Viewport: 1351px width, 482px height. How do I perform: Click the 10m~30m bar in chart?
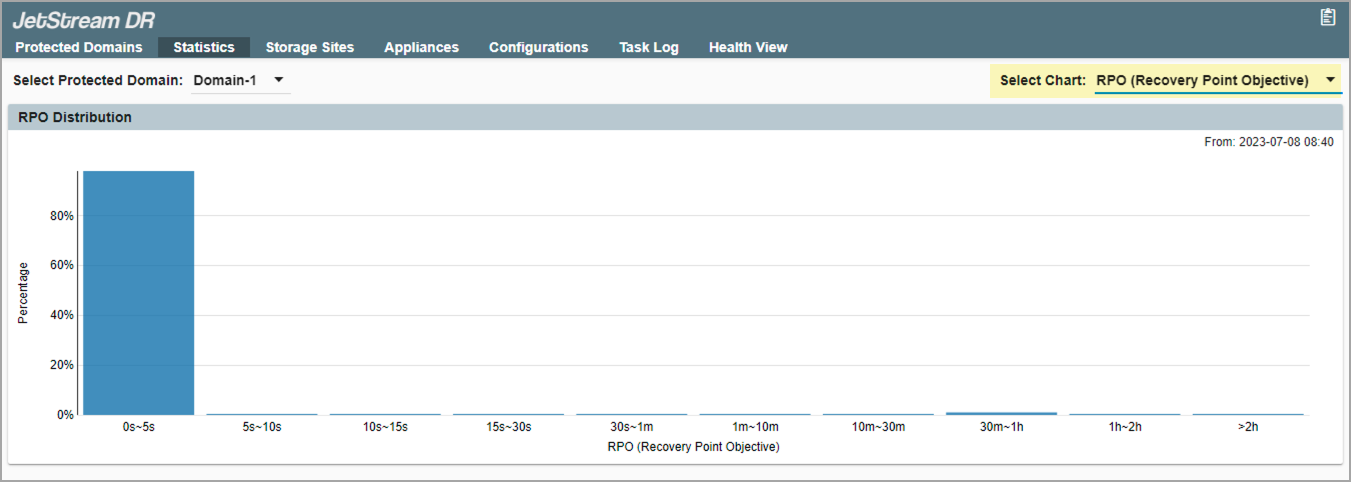[878, 414]
